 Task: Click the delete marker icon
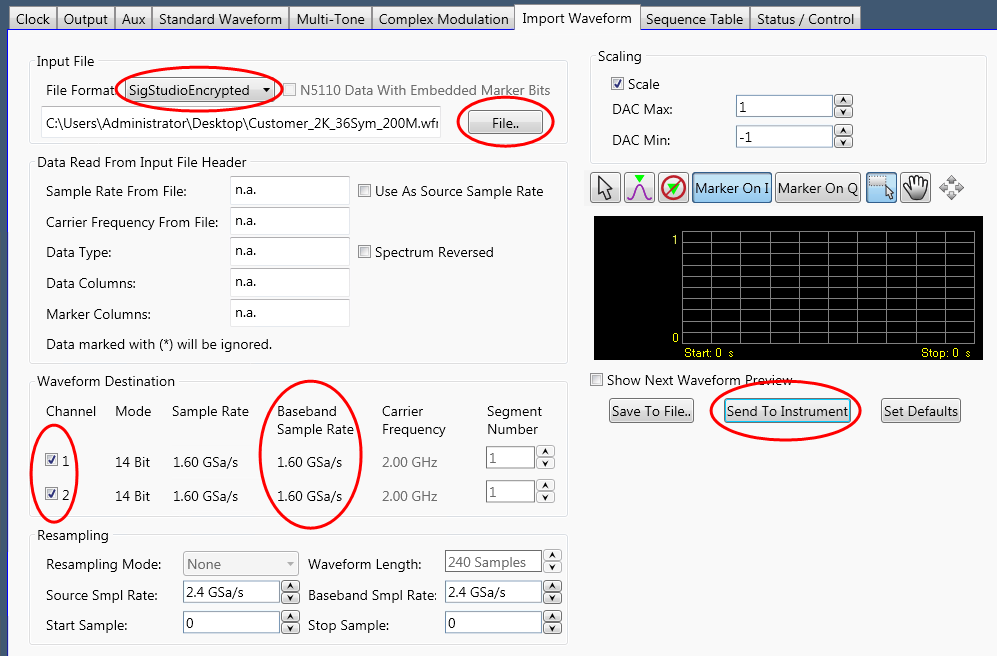[x=673, y=188]
